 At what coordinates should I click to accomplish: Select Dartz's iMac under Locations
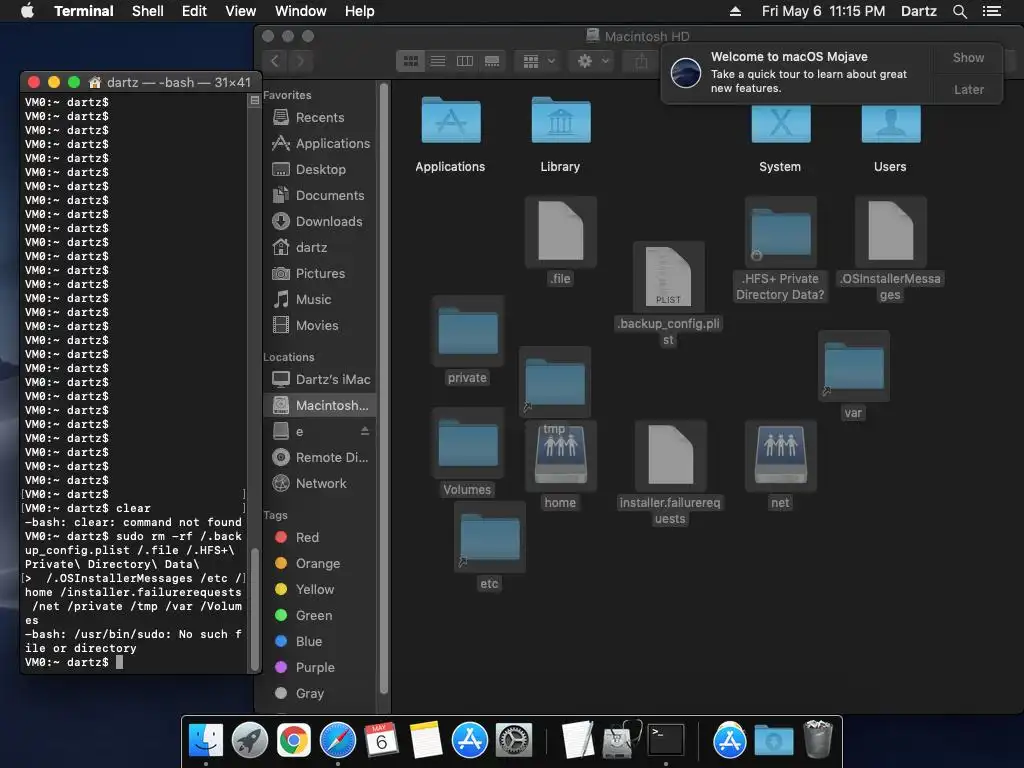pyautogui.click(x=319, y=379)
